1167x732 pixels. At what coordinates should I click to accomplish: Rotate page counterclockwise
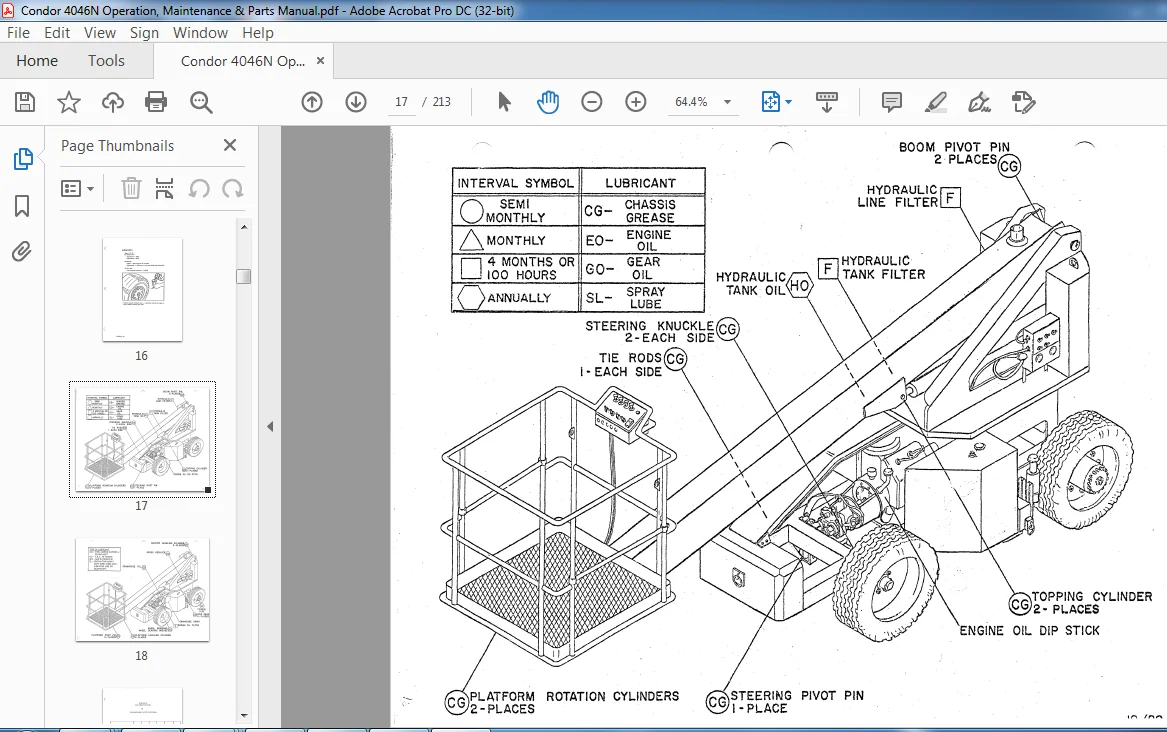(x=199, y=189)
